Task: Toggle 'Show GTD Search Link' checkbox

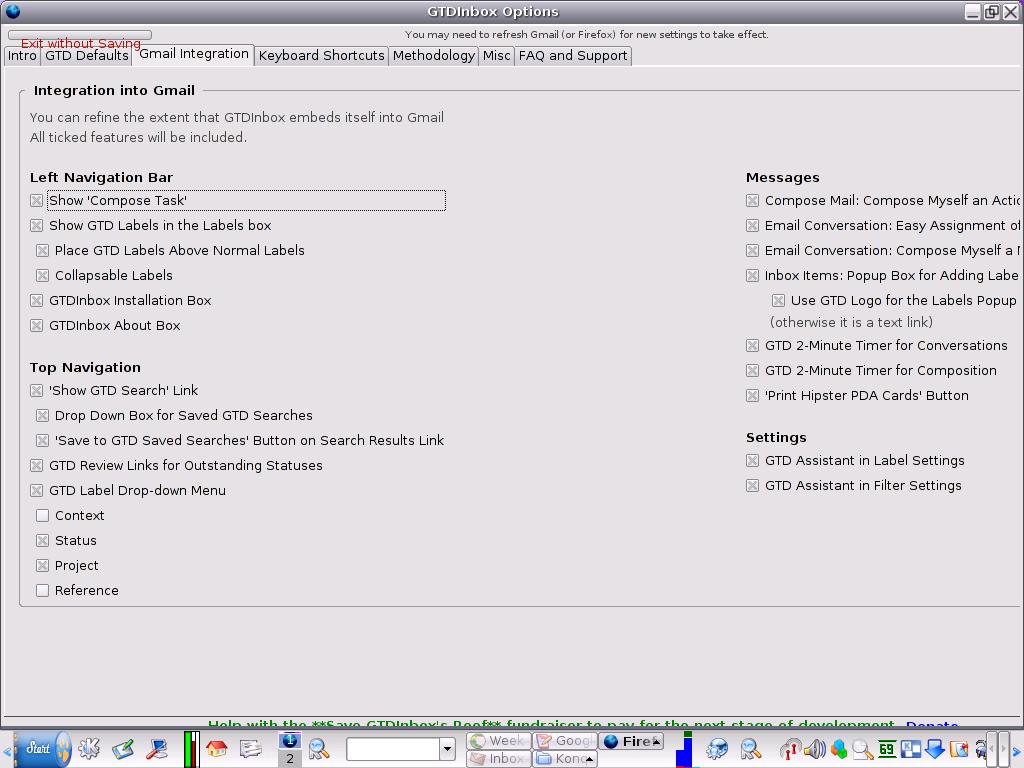Action: (x=37, y=391)
